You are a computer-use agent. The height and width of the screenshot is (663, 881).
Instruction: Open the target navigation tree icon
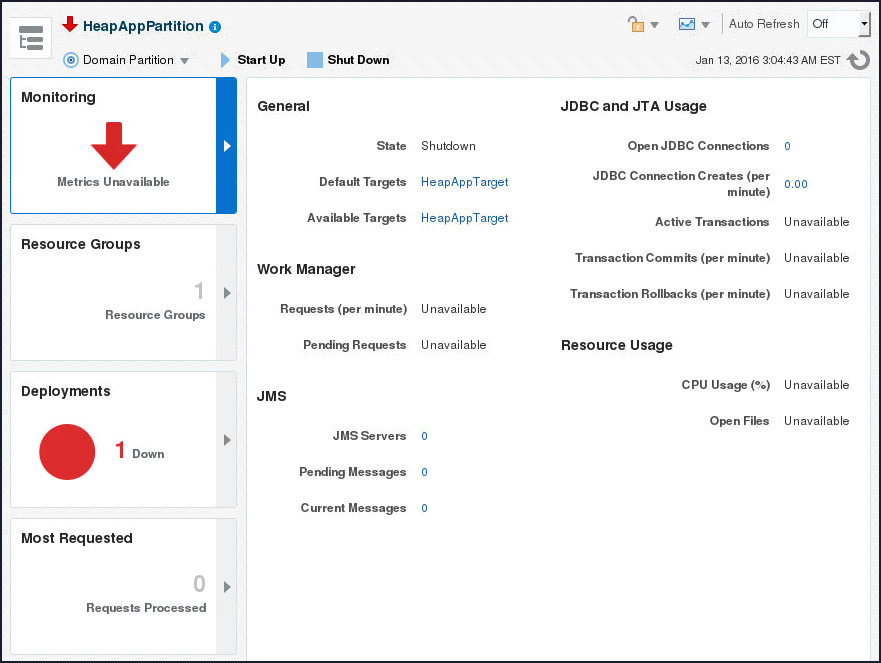(x=32, y=39)
